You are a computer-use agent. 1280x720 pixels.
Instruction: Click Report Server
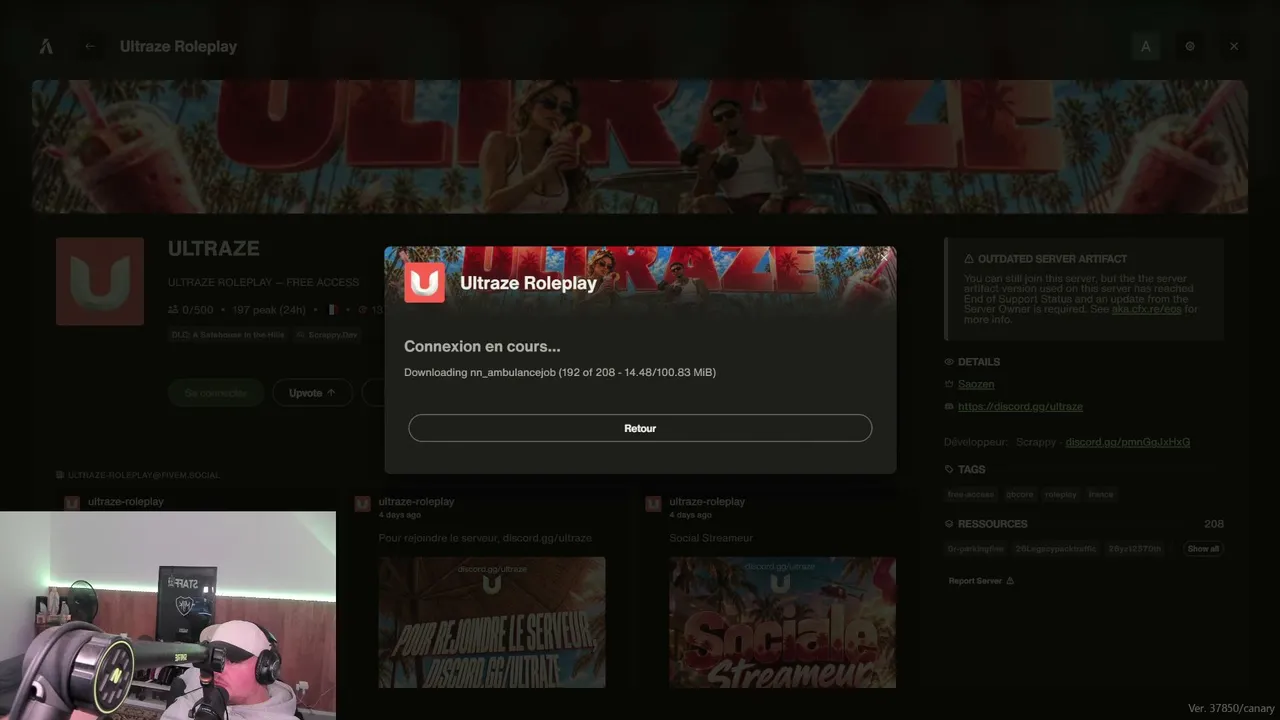(x=980, y=581)
